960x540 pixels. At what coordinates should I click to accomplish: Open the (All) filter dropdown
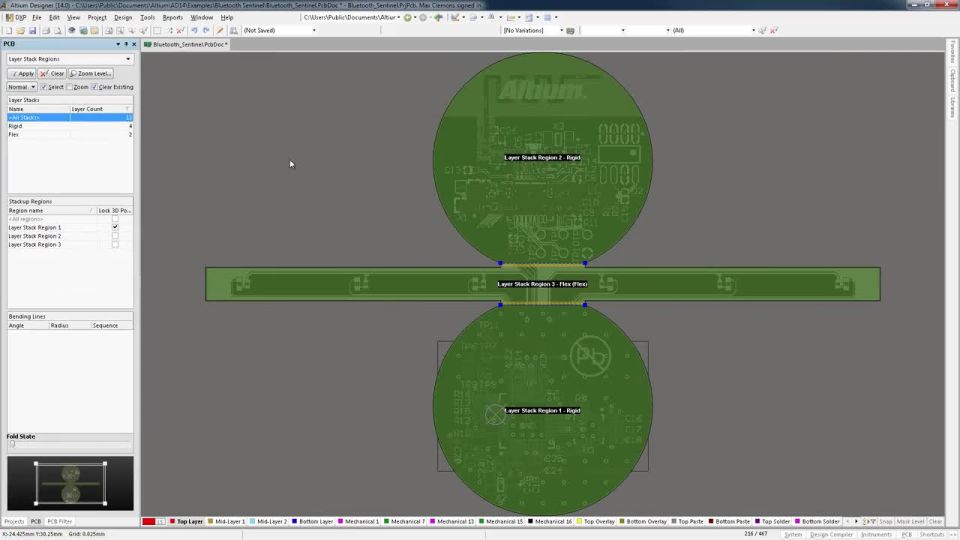coord(753,30)
